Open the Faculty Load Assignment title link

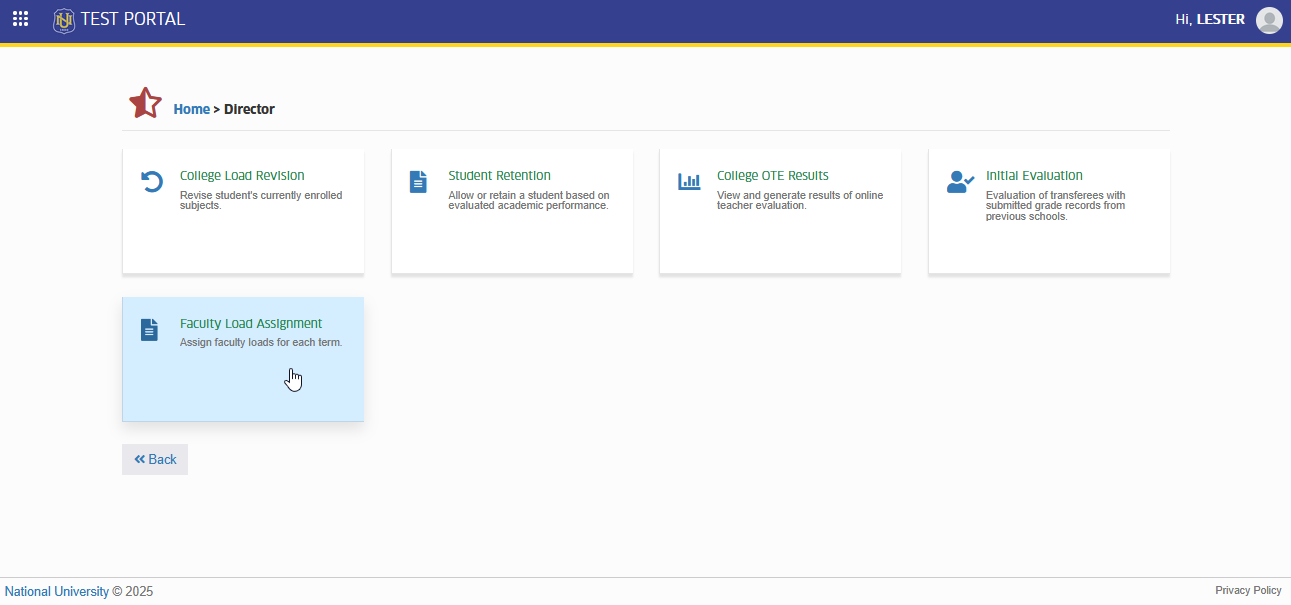coord(251,324)
